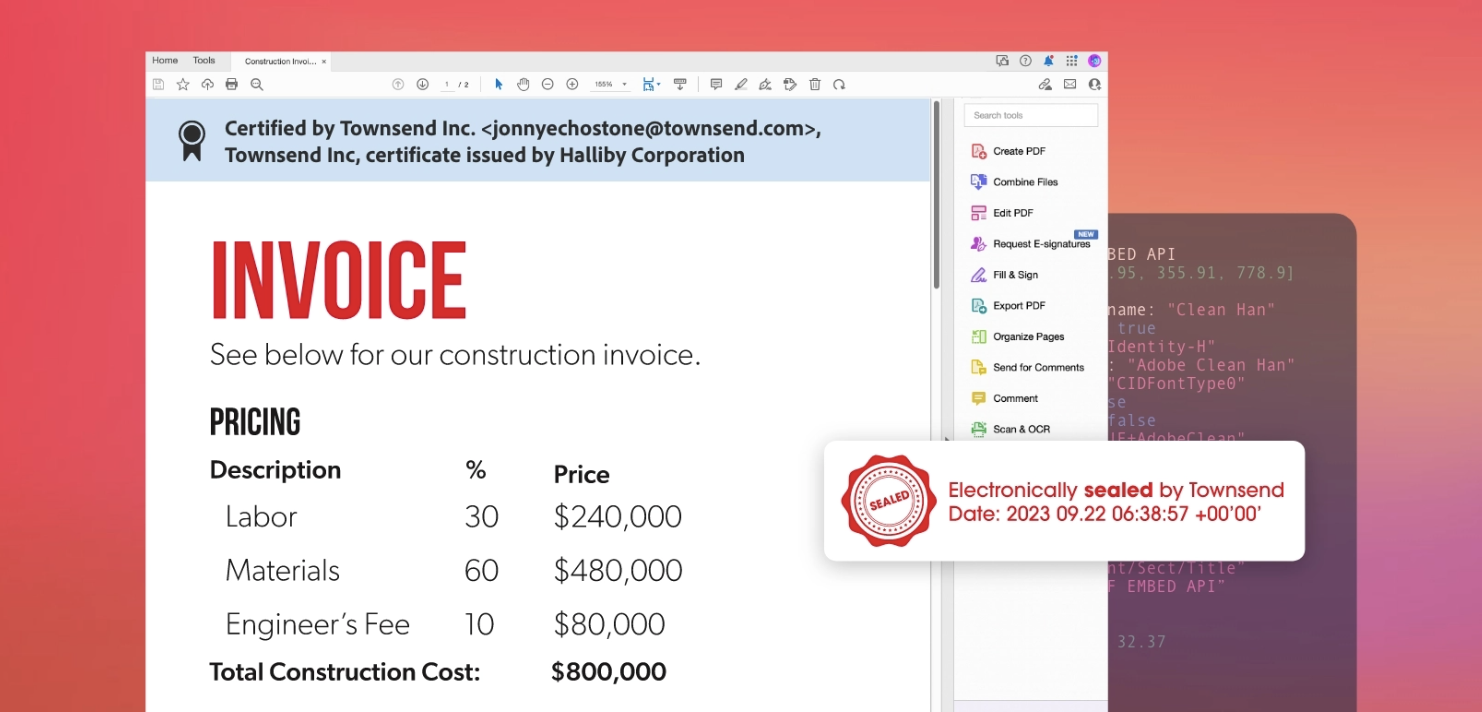Go to previous page arrow
The height and width of the screenshot is (712, 1482).
click(398, 85)
